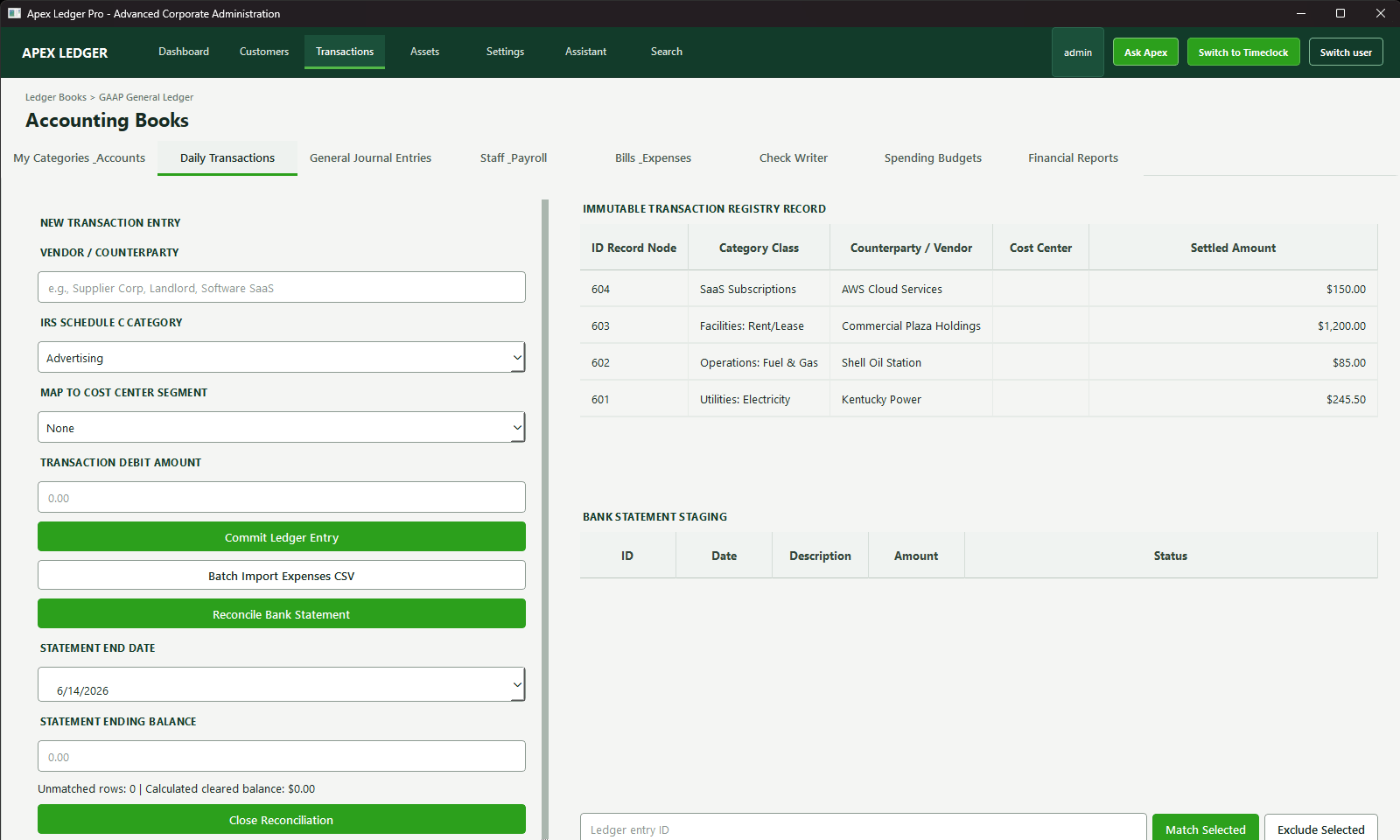Click the Close Reconciliation button

282,820
